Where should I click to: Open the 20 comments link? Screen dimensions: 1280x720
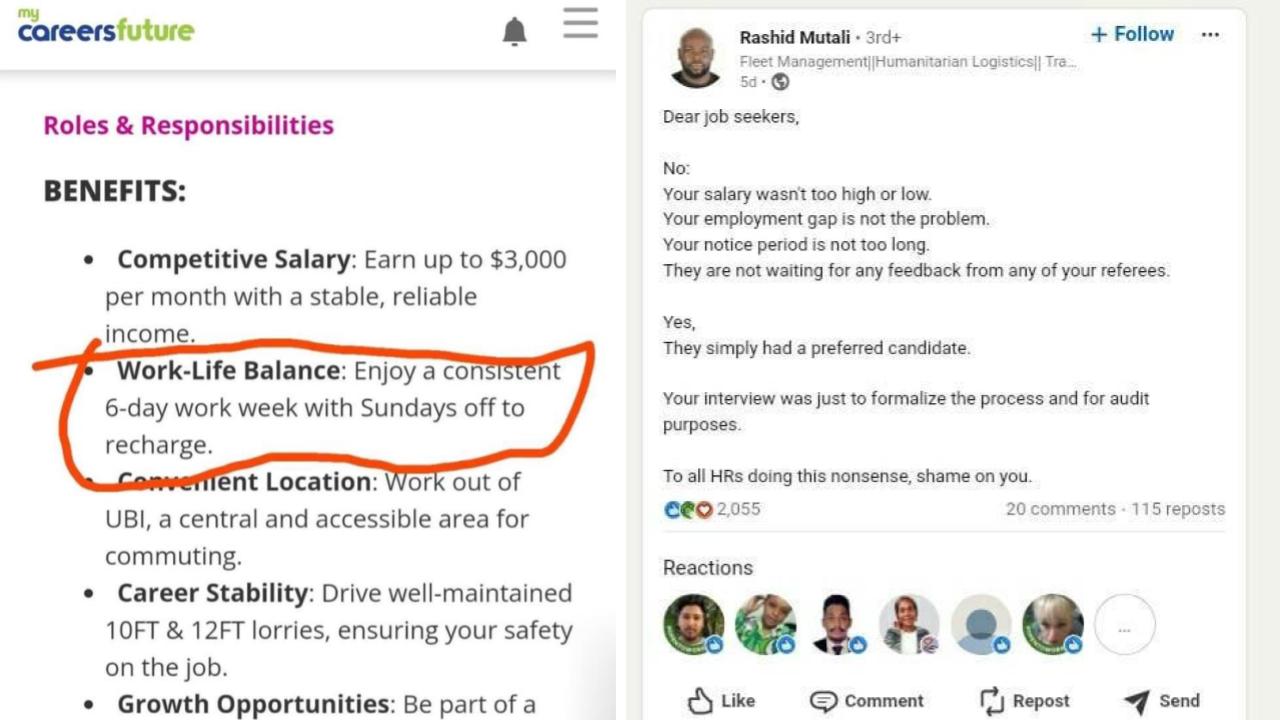[1062, 509]
